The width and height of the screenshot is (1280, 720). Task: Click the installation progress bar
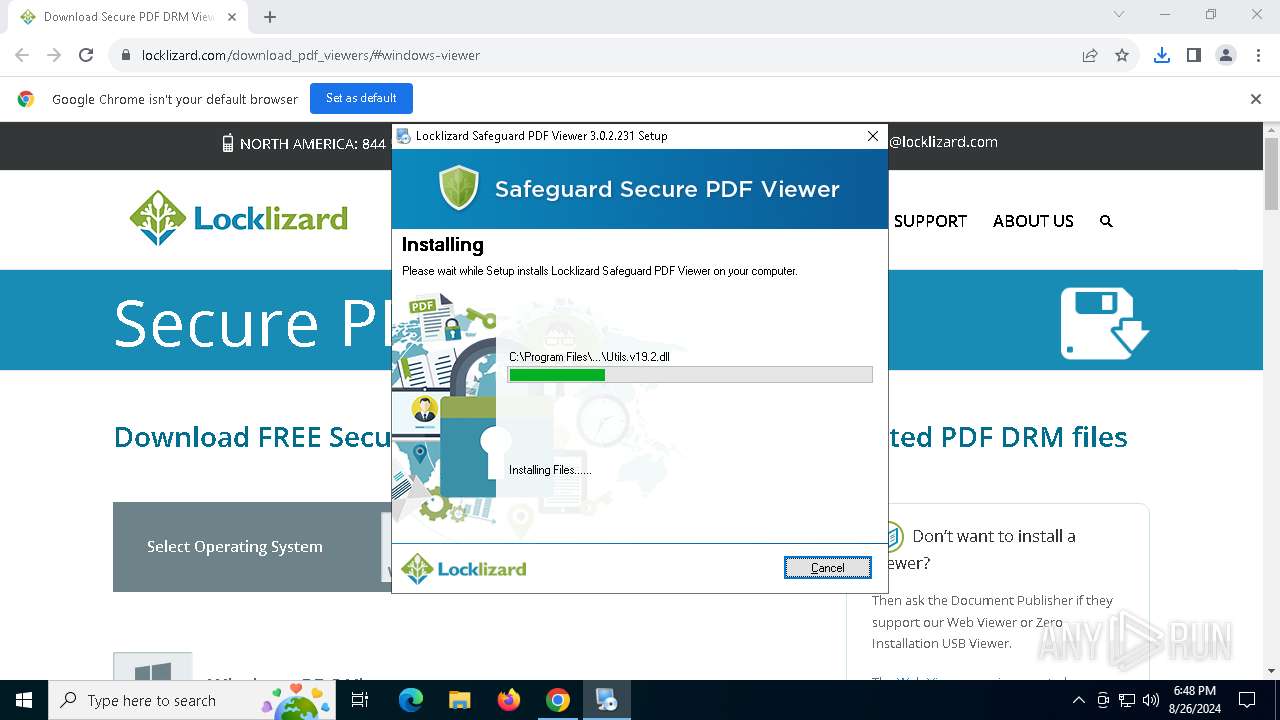coord(690,375)
